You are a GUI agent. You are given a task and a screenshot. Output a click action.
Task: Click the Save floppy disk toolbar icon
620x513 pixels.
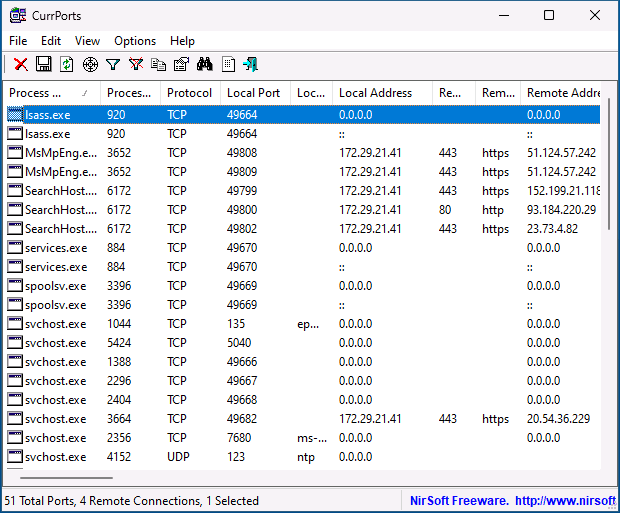[x=43, y=65]
